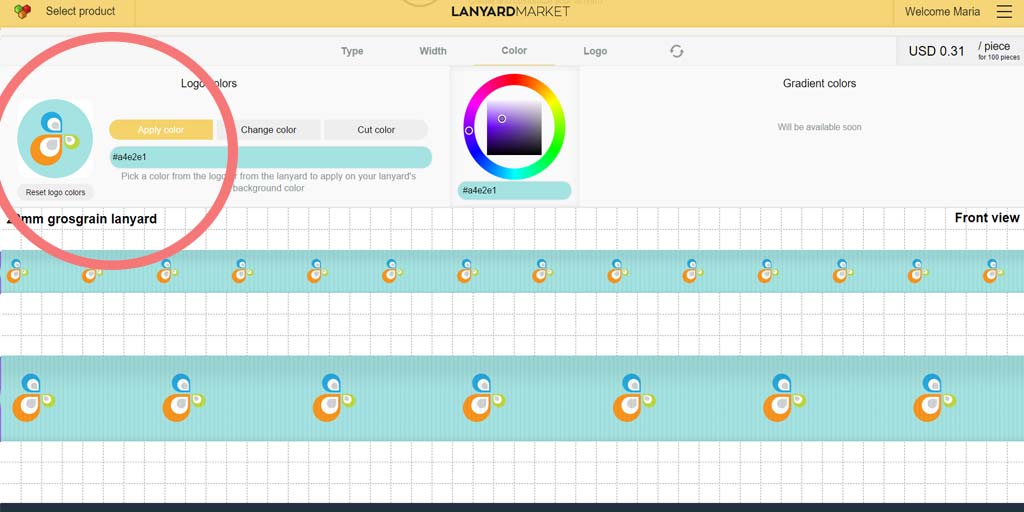The image size is (1024, 512).
Task: Open the hamburger menu icon
Action: click(x=1004, y=12)
